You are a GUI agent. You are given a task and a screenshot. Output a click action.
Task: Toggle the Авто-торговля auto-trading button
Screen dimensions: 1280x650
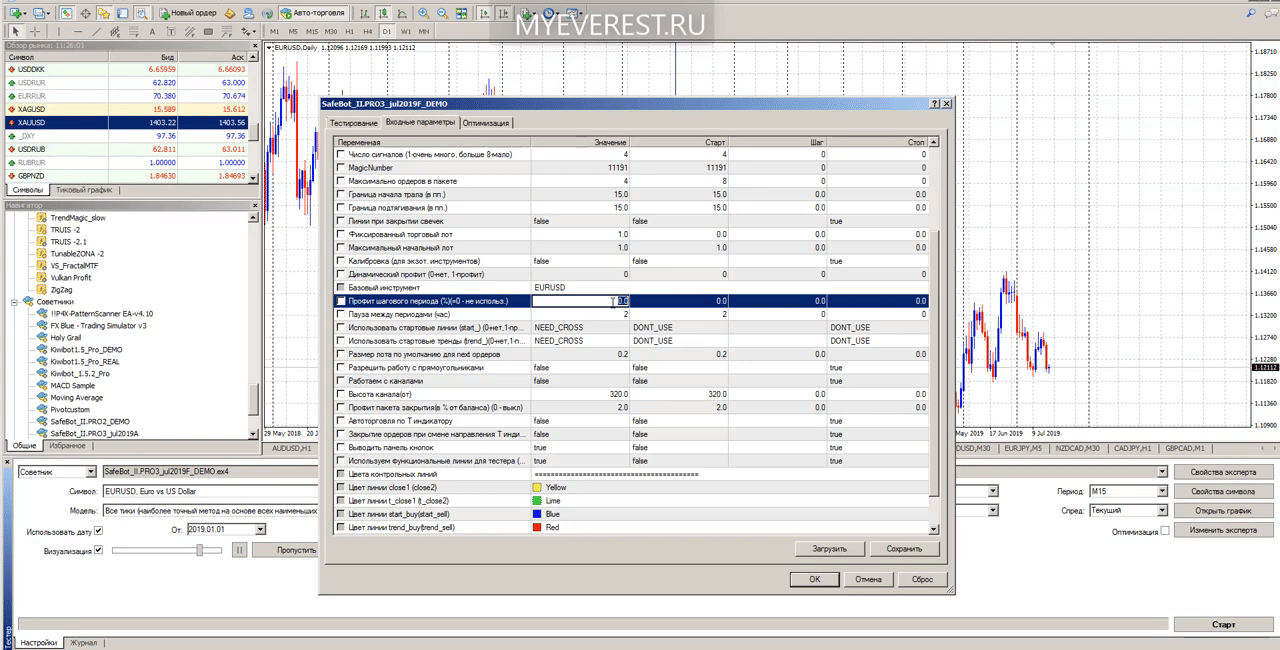[x=312, y=13]
